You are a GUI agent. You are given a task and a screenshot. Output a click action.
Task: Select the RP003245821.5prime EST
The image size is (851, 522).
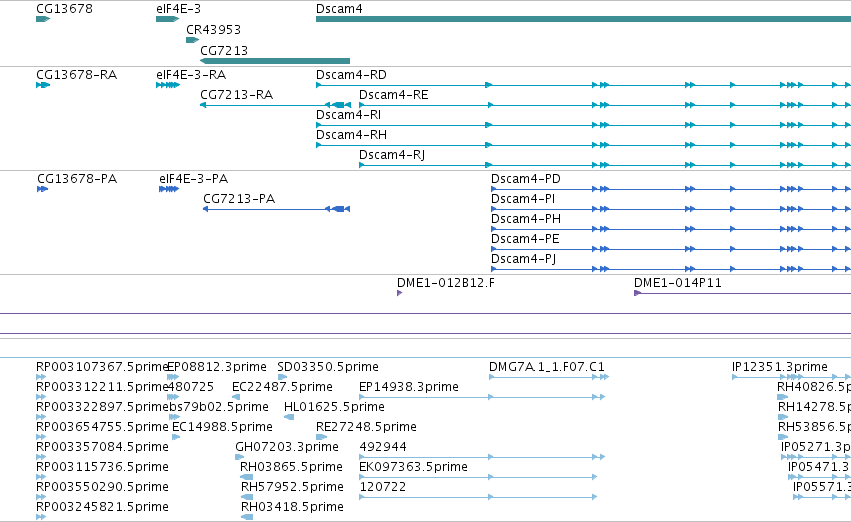pyautogui.click(x=41, y=517)
